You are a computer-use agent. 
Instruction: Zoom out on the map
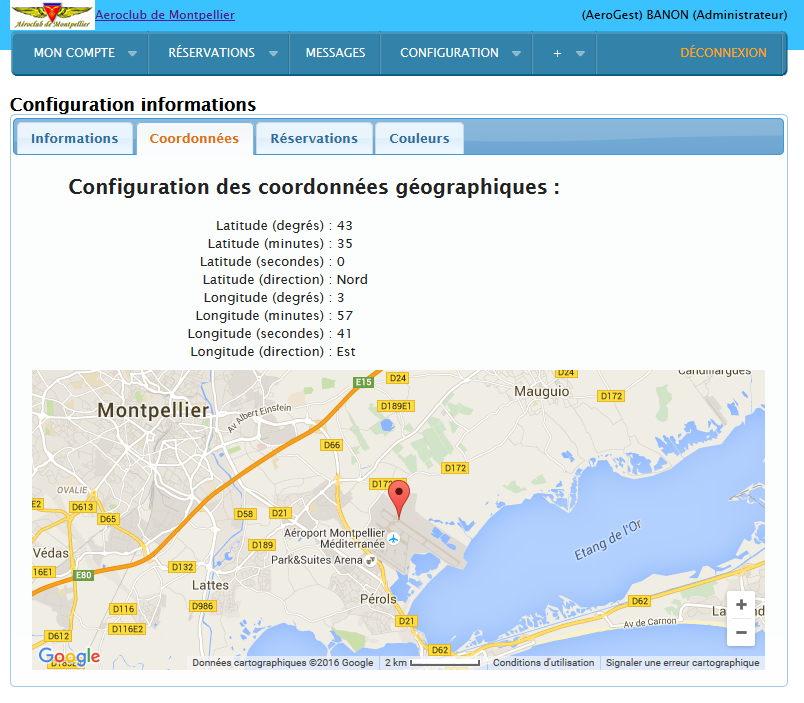(x=741, y=632)
